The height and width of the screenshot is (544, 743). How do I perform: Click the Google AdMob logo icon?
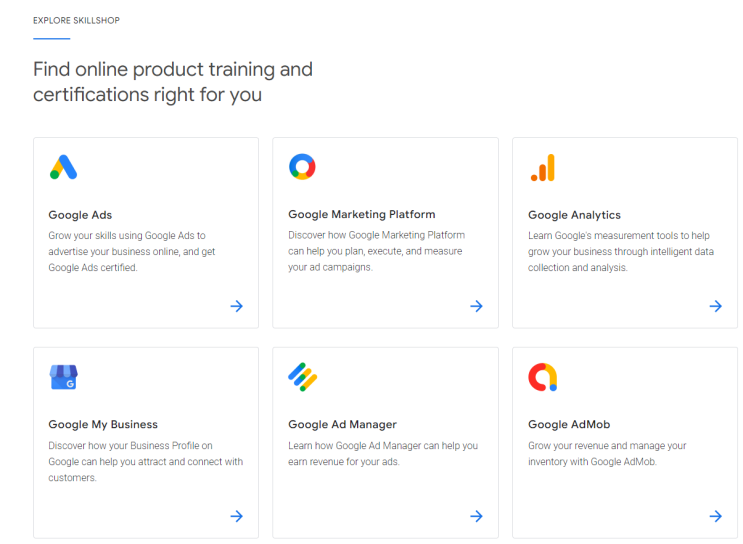tap(542, 377)
